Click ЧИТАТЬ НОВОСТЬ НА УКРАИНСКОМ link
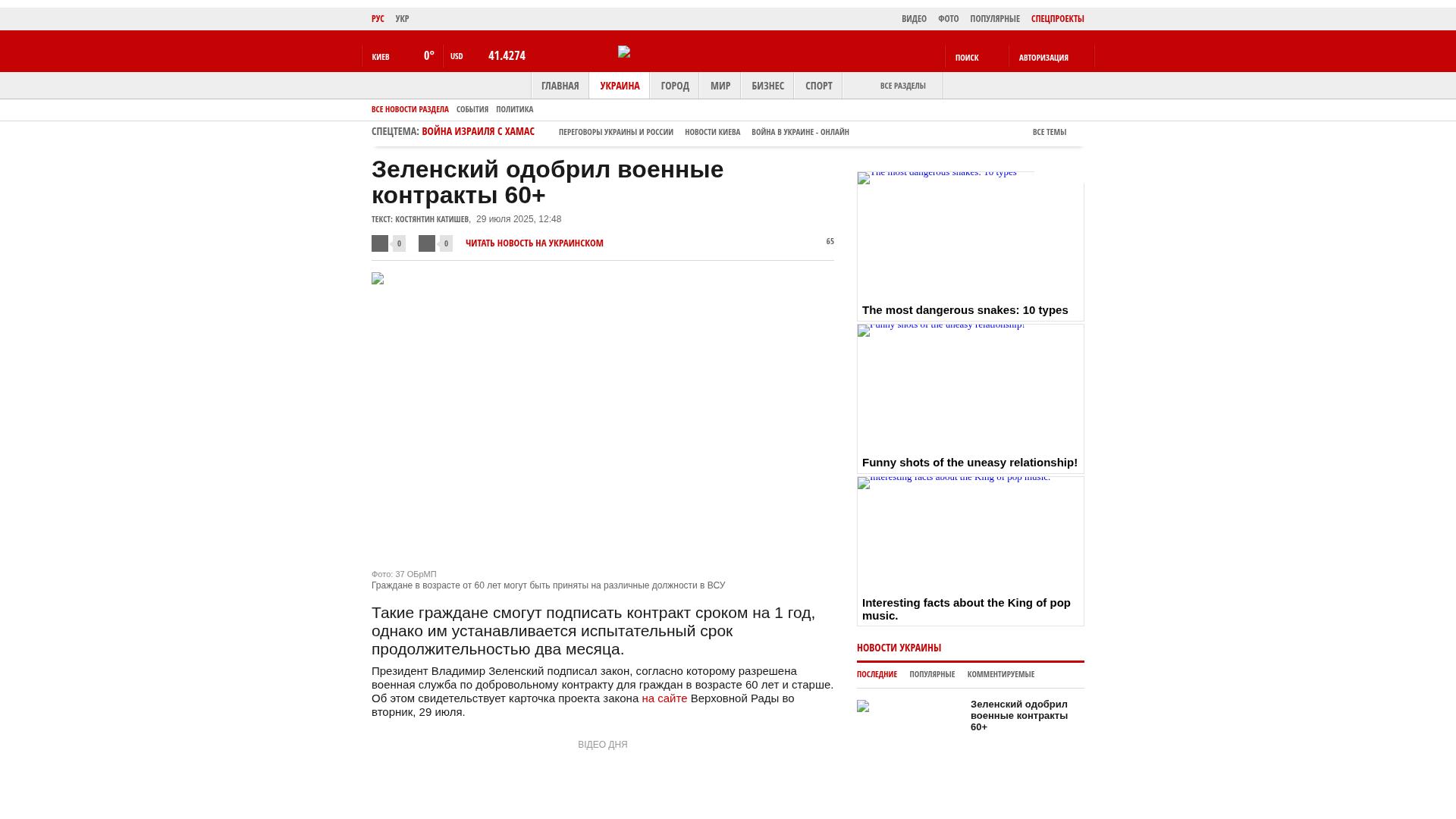Viewport: 1456px width, 819px height. (534, 243)
